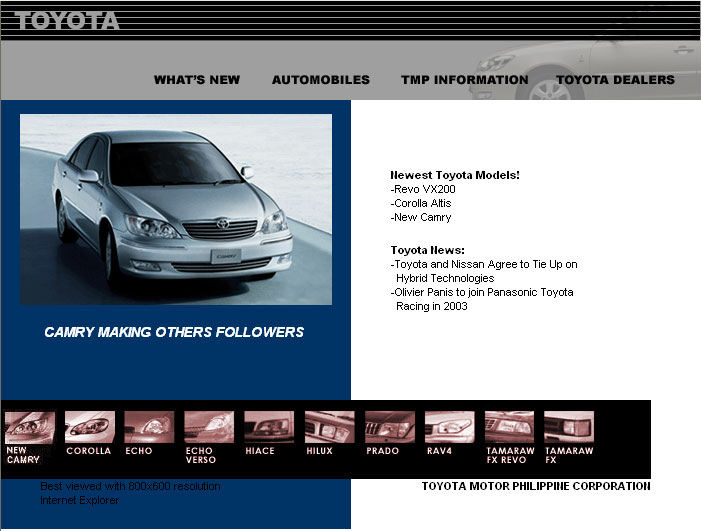Read Toyota and Nissan hybrid tie-up news
701x531 pixels.
pyautogui.click(x=484, y=271)
